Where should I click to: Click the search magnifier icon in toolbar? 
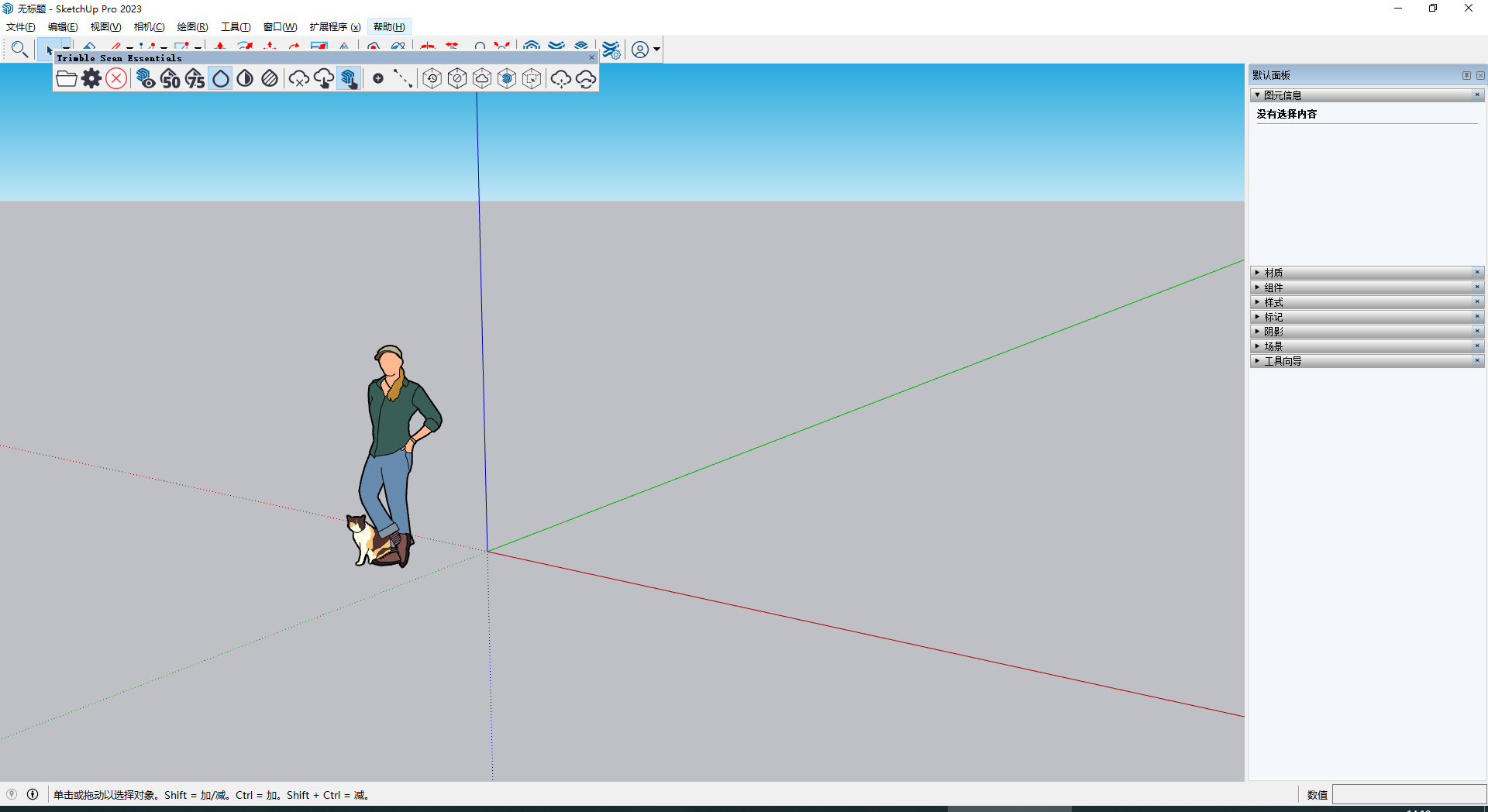click(x=19, y=50)
